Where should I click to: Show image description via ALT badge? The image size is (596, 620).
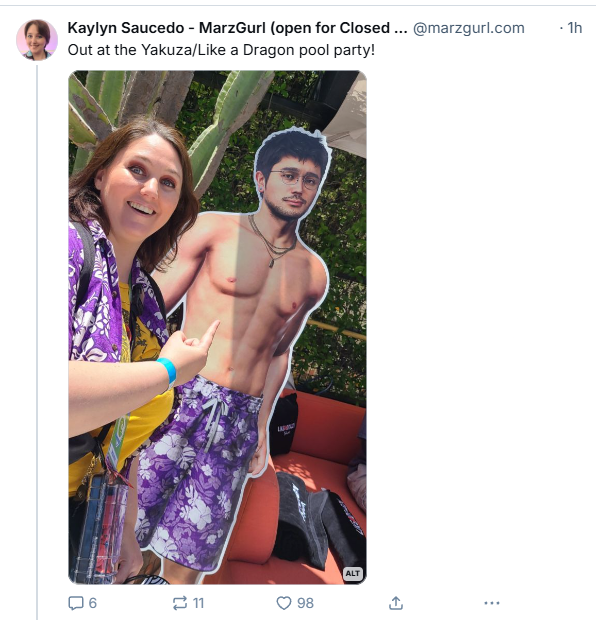tap(352, 573)
